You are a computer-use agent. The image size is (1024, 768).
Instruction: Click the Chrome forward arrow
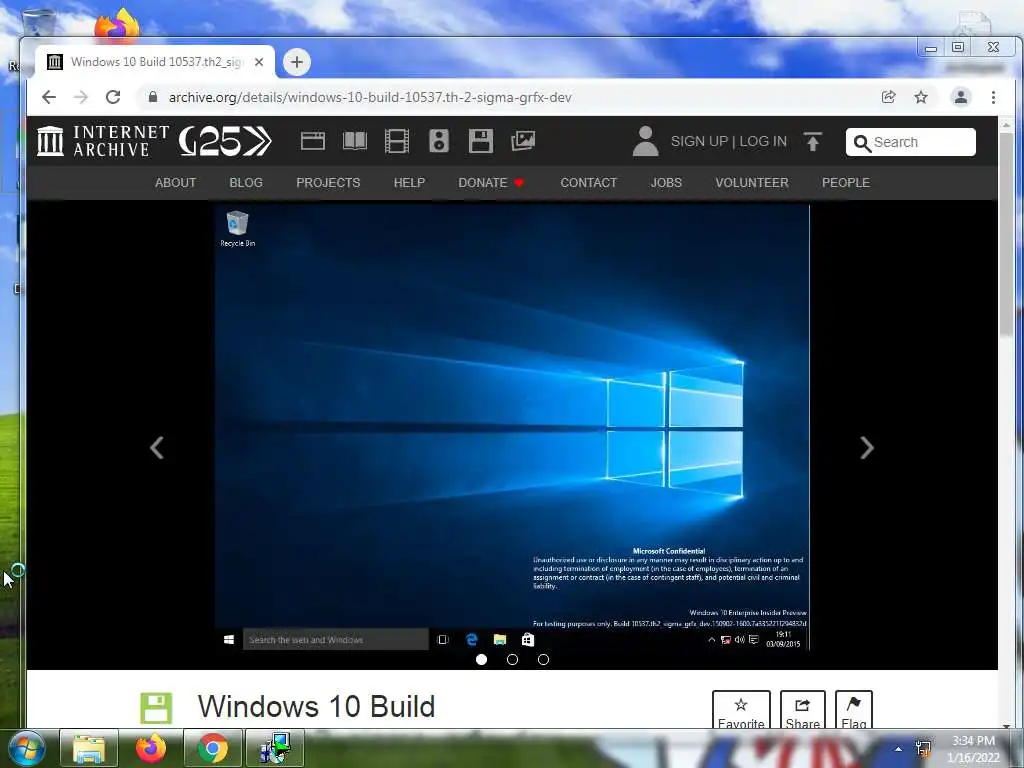[81, 97]
